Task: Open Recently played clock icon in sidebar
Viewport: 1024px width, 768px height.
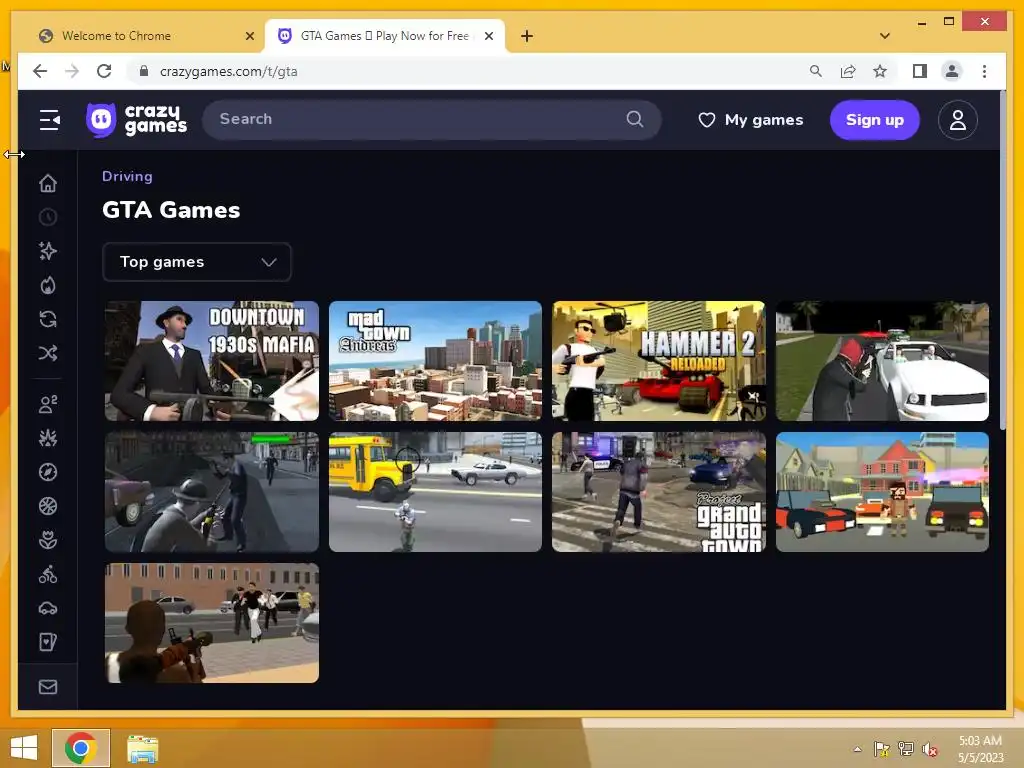Action: tap(48, 217)
